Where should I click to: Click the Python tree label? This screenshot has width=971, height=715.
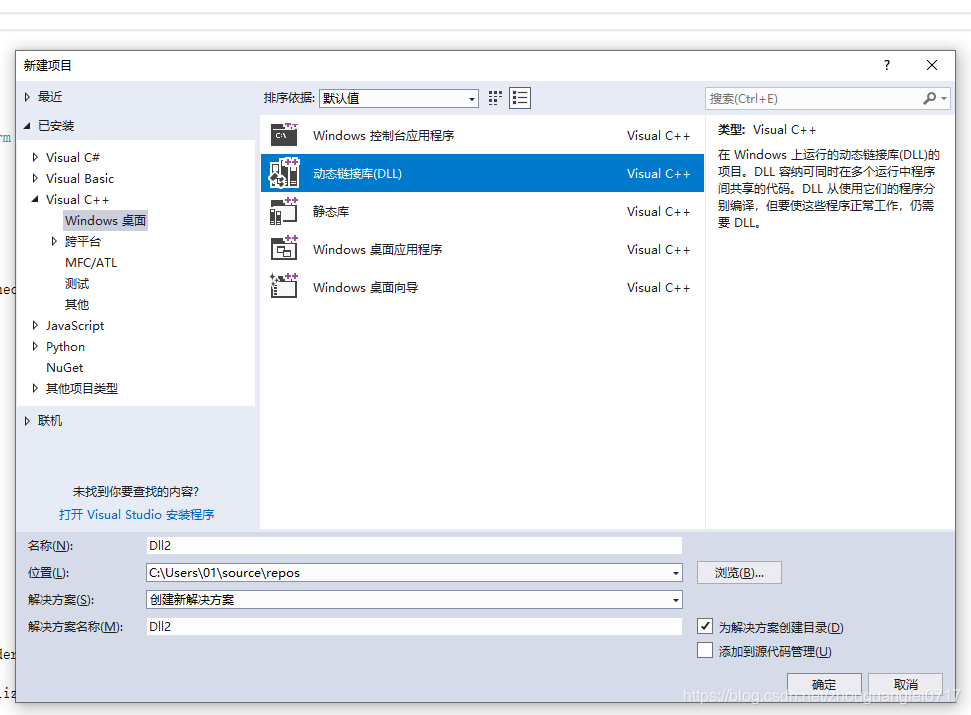point(65,347)
